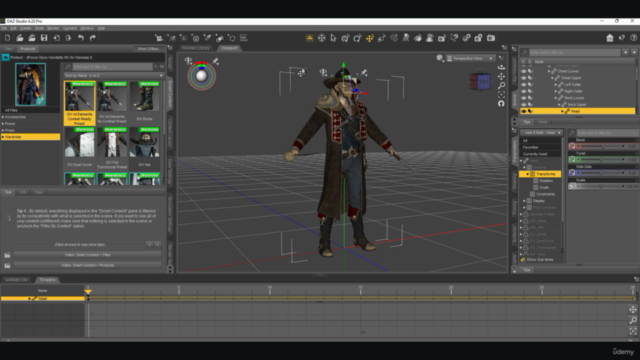Click the product back arrow icon
640x360 pixels.
[5, 58]
